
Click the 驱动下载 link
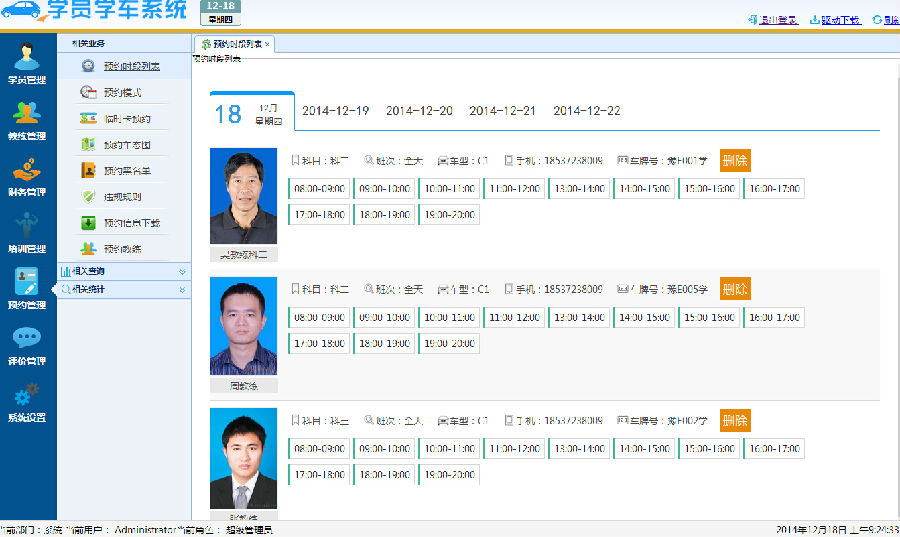(838, 20)
